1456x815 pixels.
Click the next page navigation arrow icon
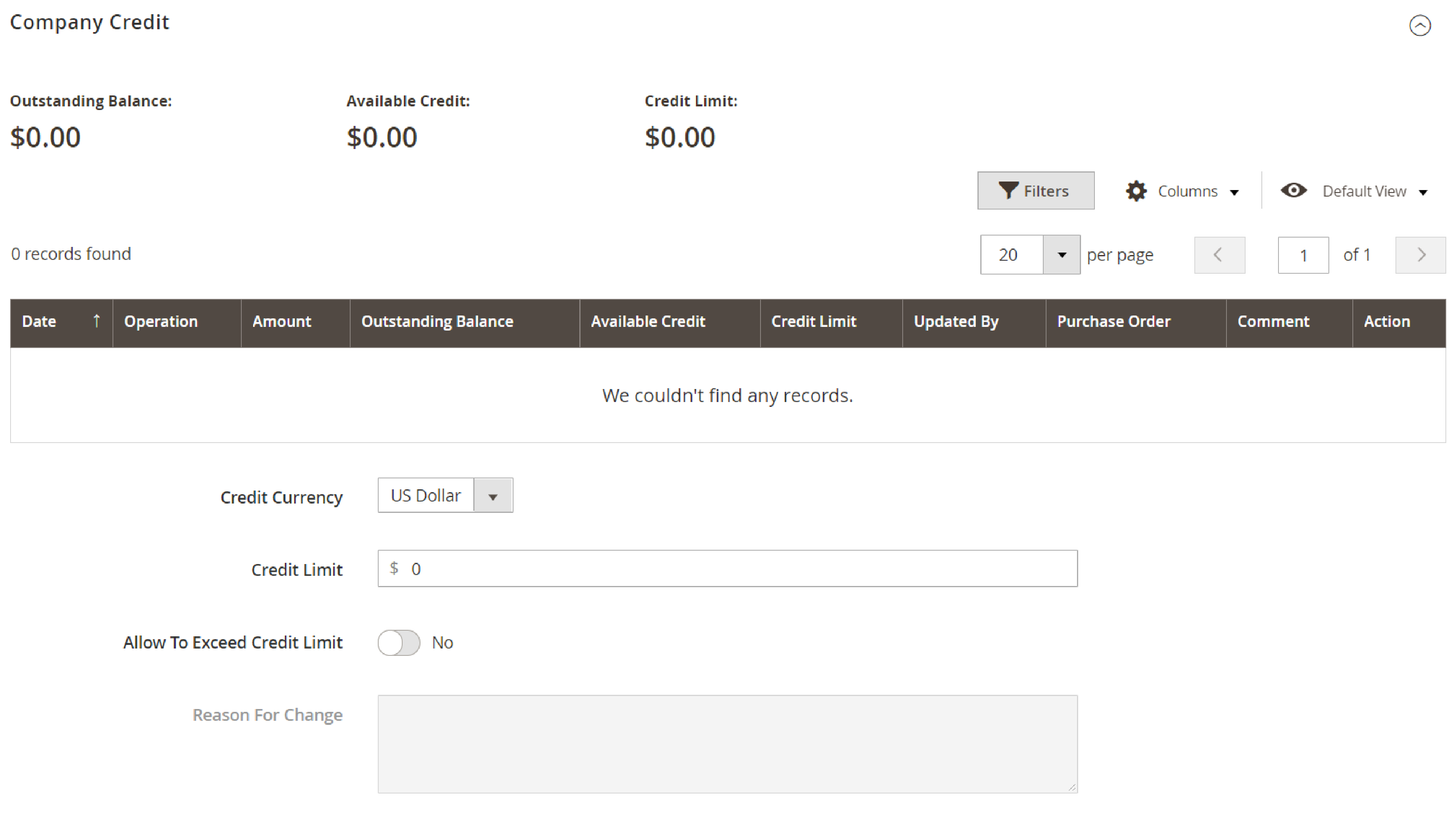[1421, 254]
